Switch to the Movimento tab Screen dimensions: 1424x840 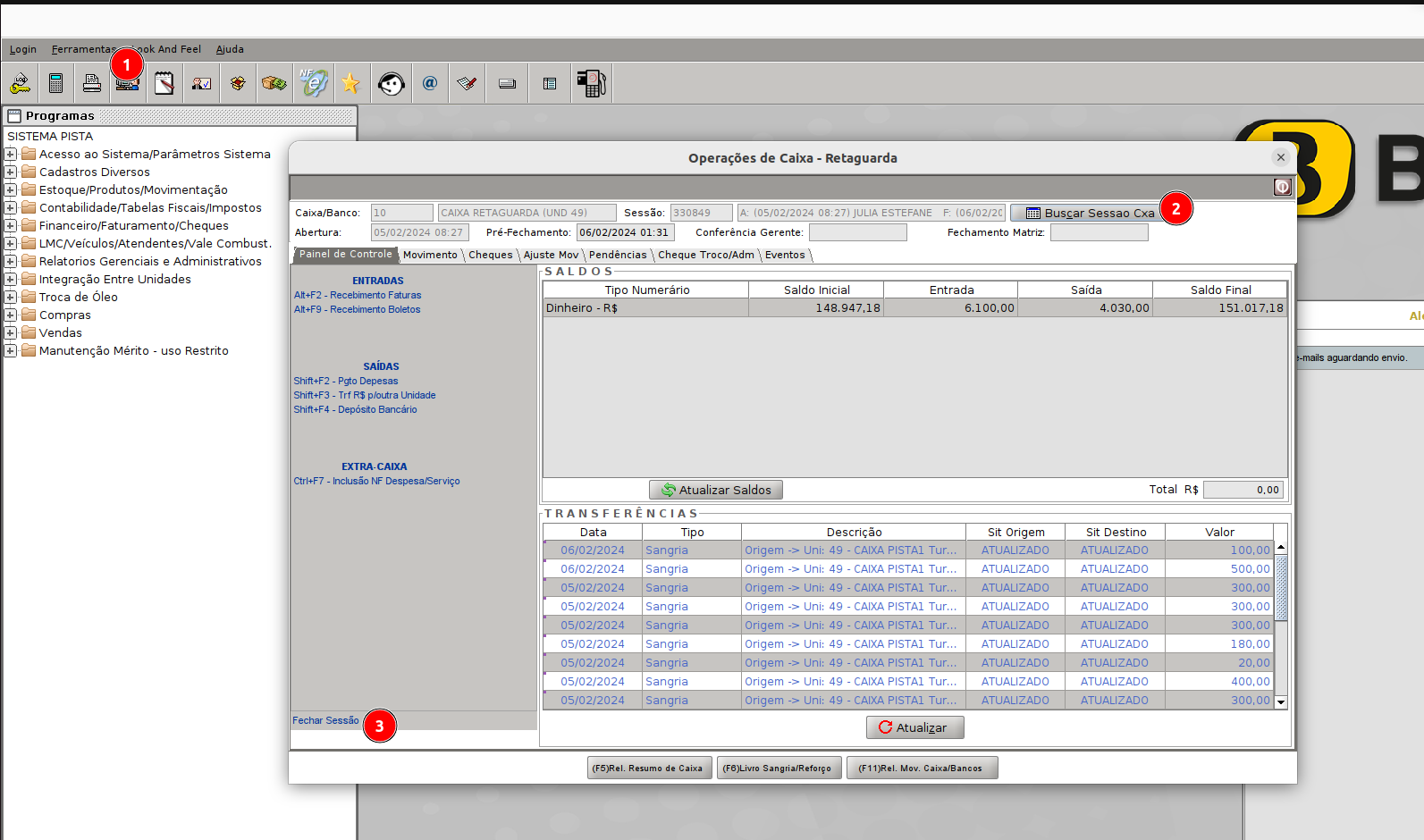430,255
